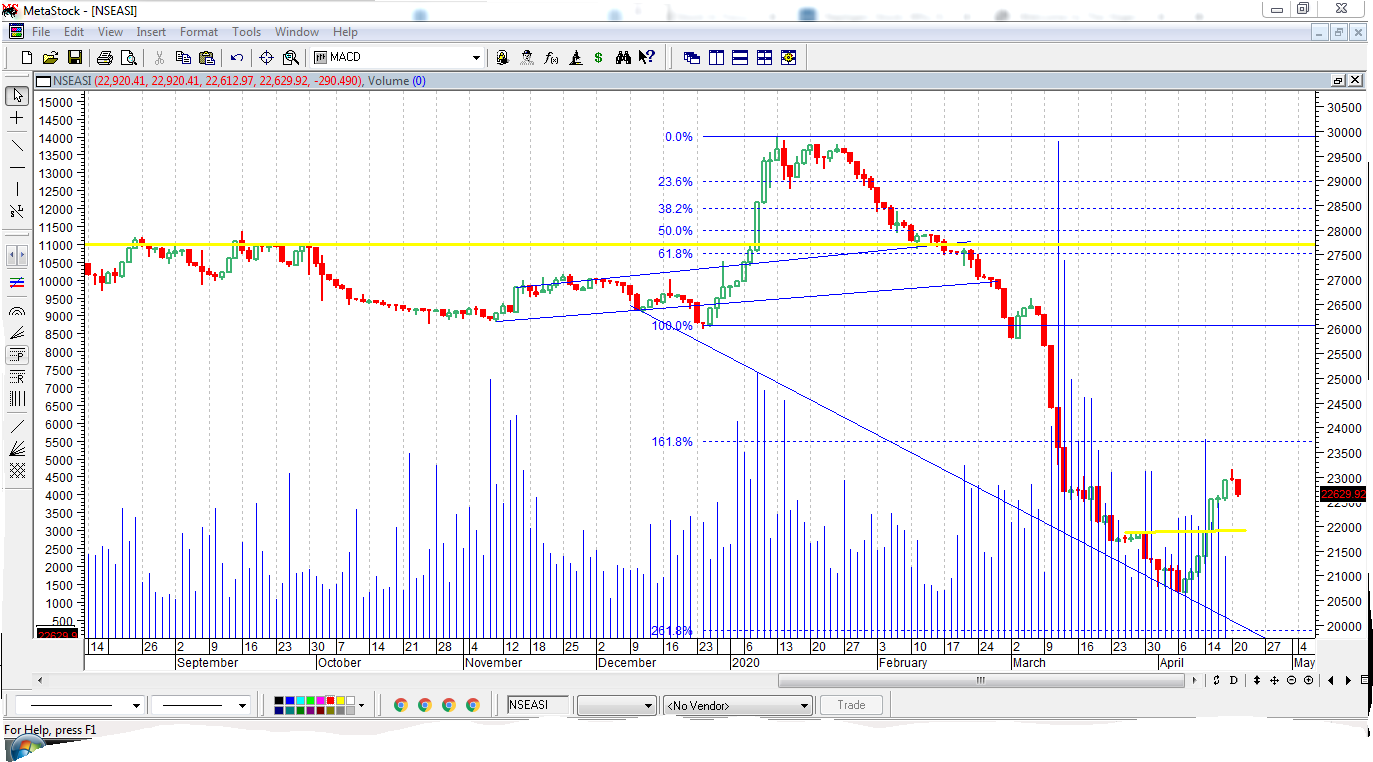Click the magnifier zoom toolbar icon
1373x762 pixels.
[290, 58]
